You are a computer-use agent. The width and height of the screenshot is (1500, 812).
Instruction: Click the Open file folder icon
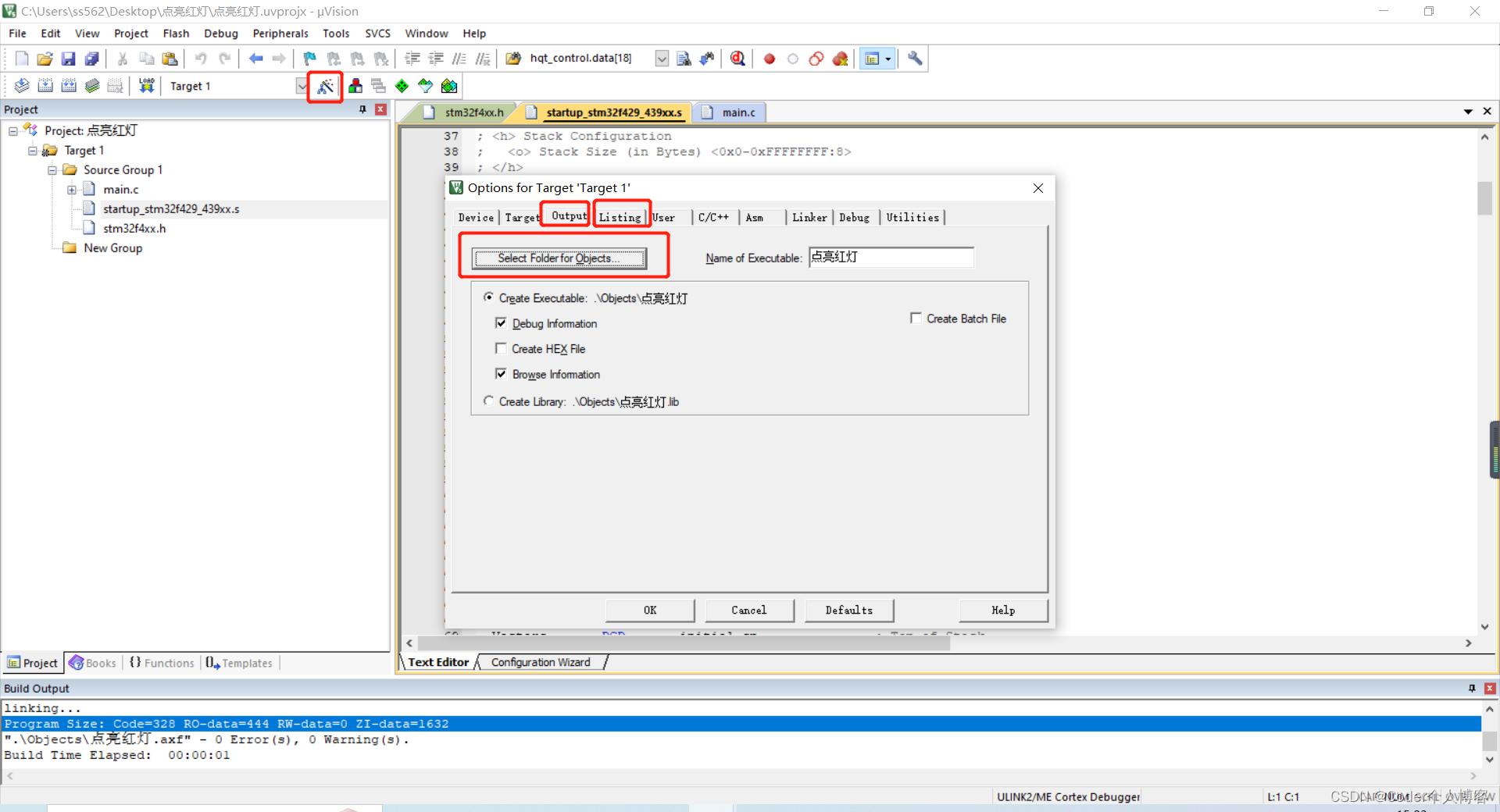coord(45,59)
